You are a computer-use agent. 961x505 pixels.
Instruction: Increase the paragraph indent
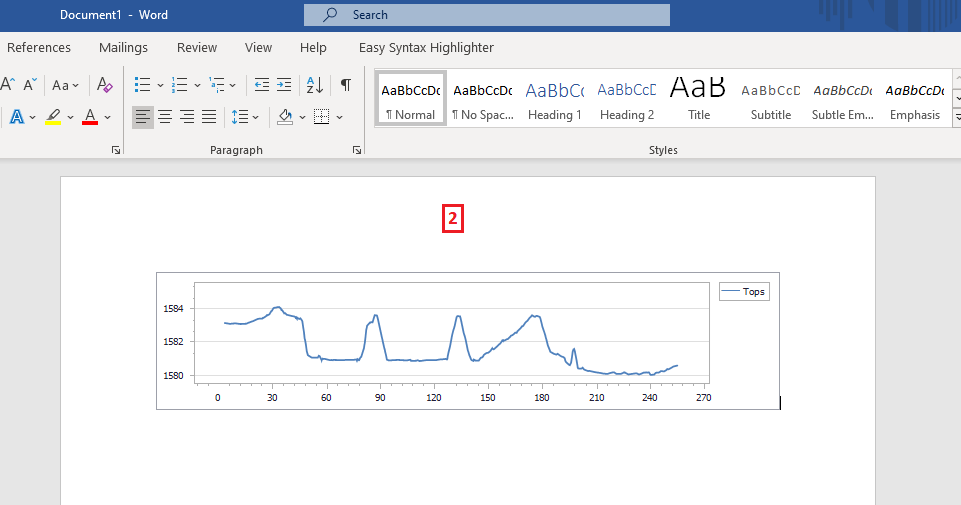point(284,85)
